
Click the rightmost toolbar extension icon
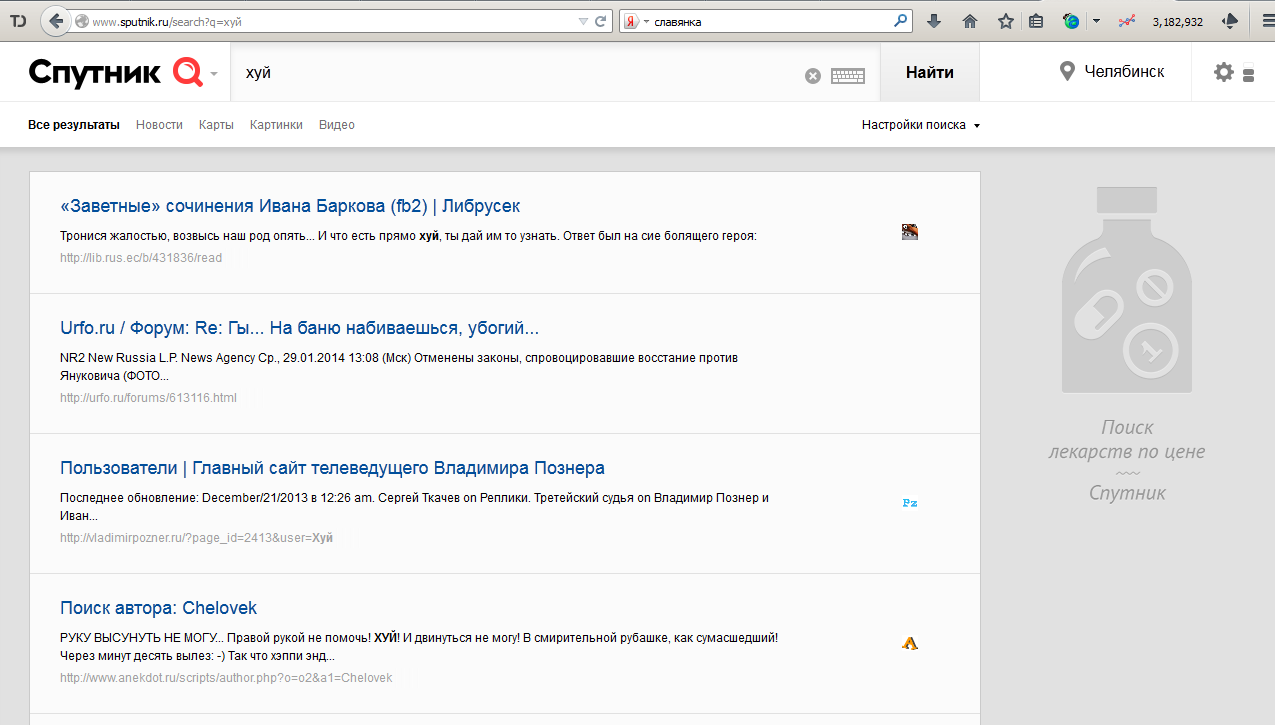tap(1230, 21)
